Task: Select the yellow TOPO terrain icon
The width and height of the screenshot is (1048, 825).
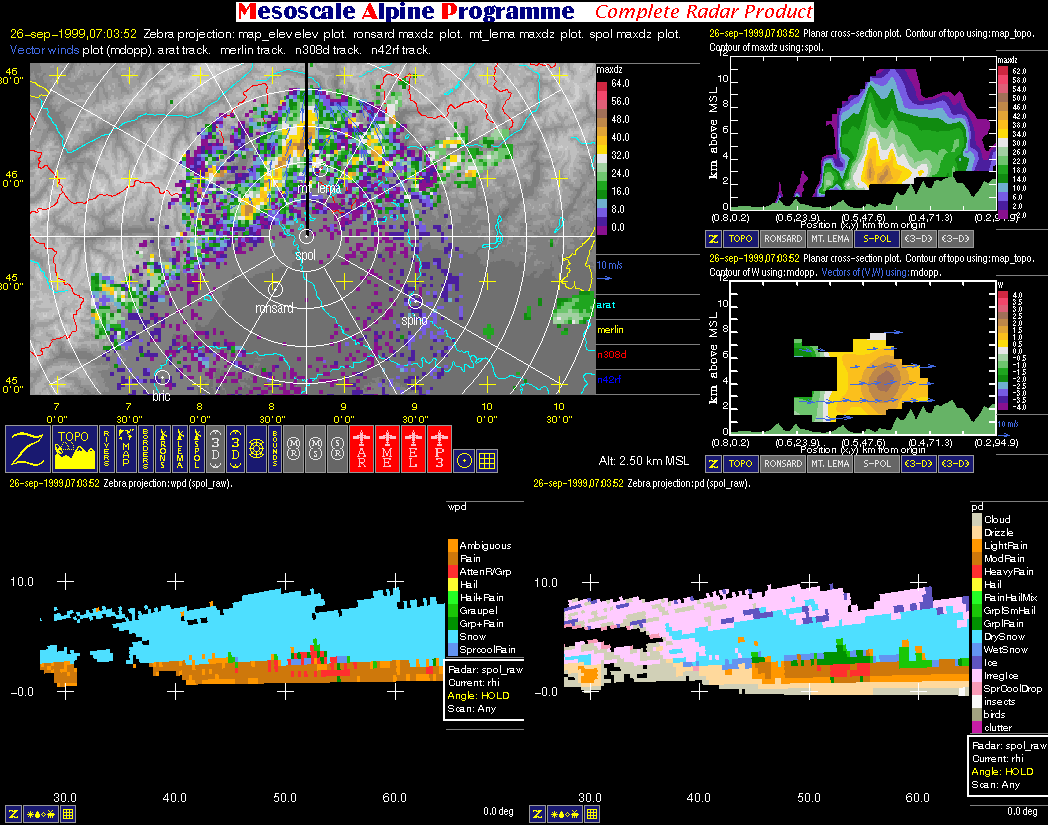Action: point(73,448)
